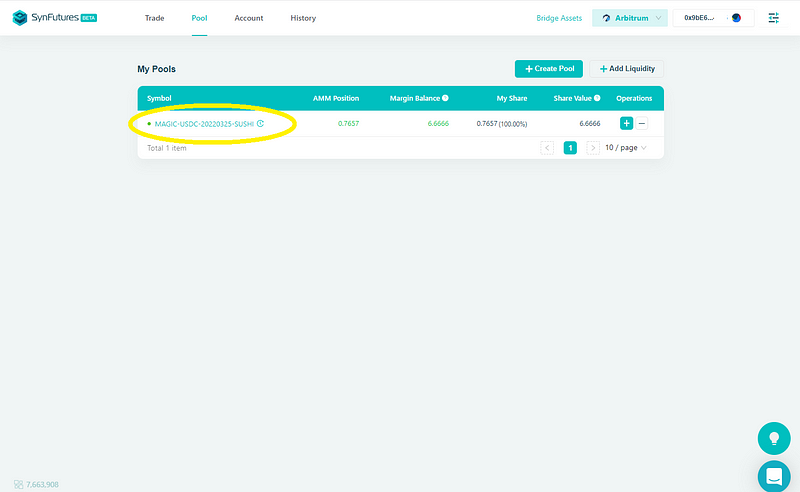Click the block number 7,663,908
The image size is (800, 492).
pos(42,484)
